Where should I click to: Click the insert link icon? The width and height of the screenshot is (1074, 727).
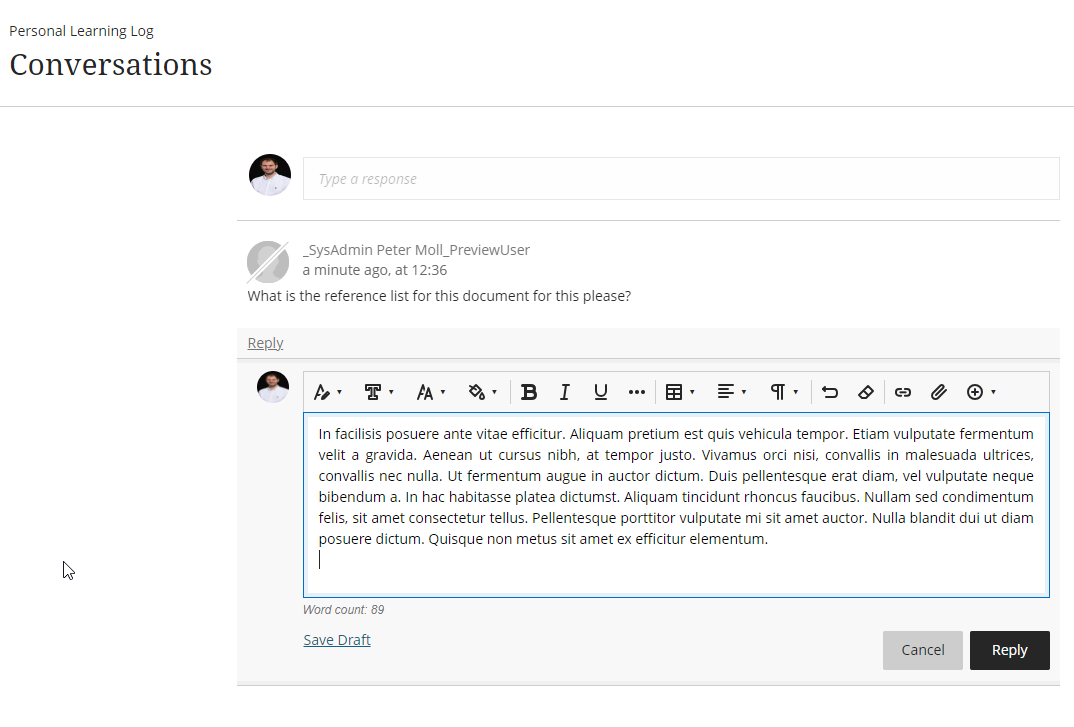[903, 392]
